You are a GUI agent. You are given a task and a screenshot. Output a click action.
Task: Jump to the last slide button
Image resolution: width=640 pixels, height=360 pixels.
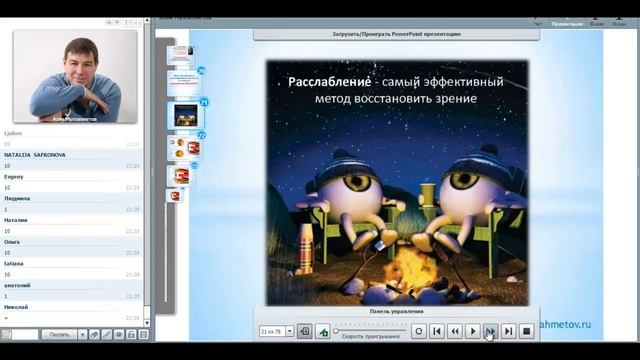tap(509, 331)
